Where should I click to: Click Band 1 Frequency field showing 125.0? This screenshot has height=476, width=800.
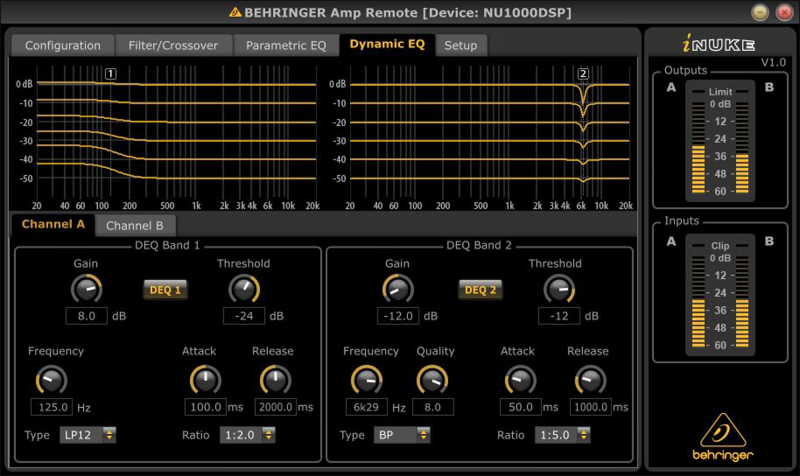pos(51,407)
